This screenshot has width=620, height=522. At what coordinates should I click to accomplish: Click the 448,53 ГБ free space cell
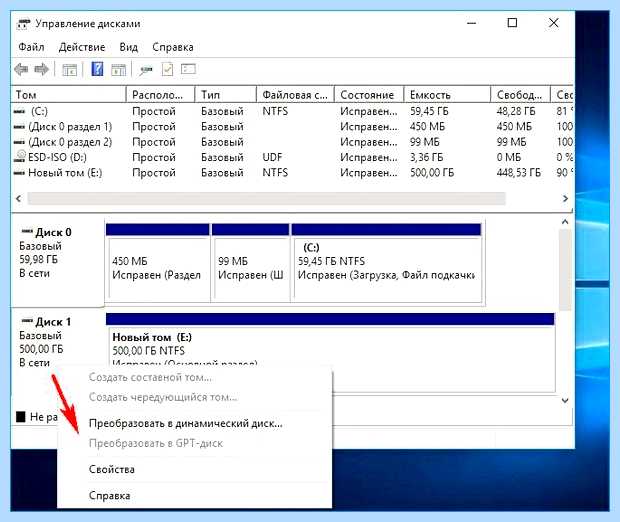tap(519, 173)
